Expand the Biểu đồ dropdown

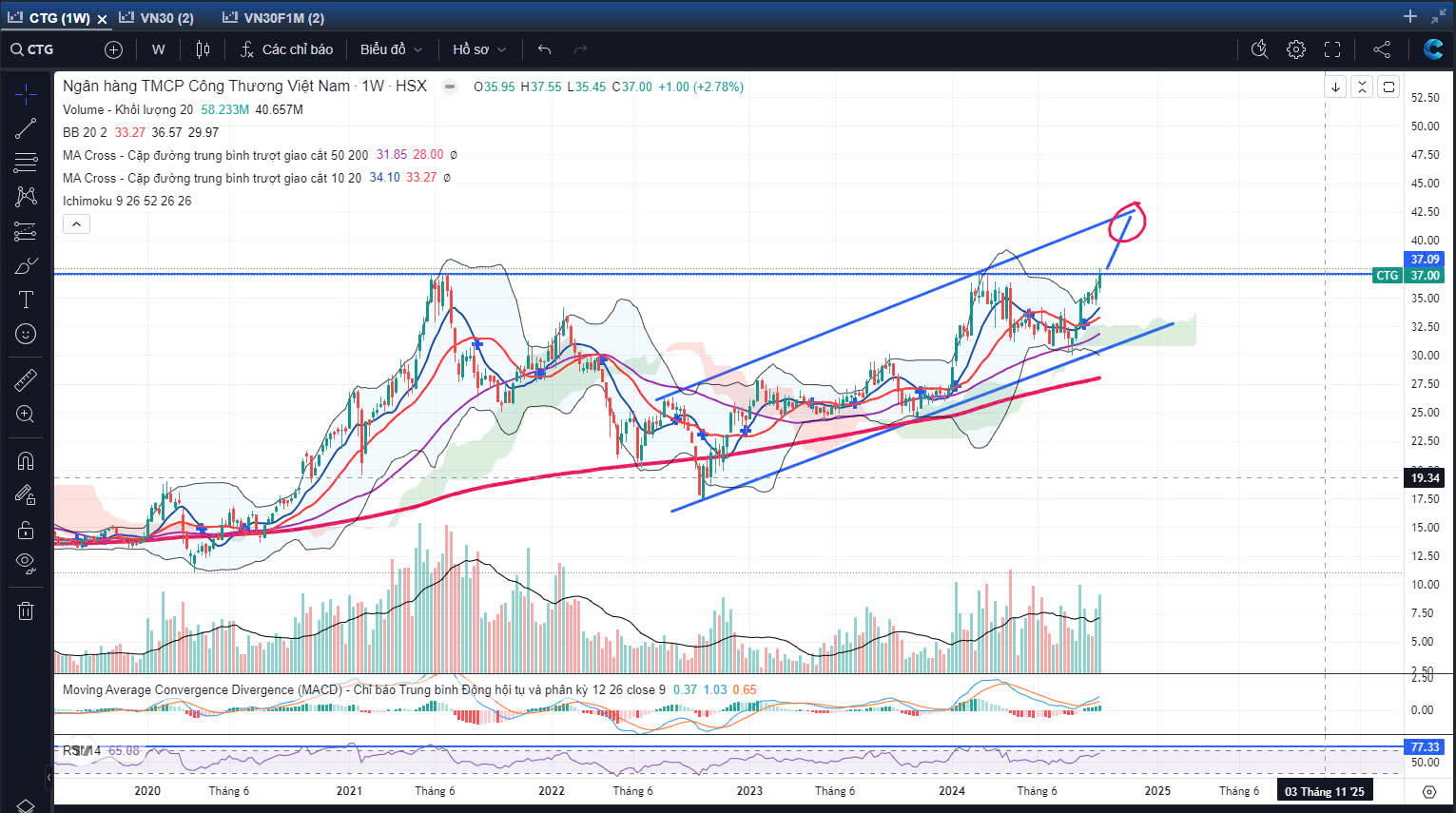(x=391, y=49)
